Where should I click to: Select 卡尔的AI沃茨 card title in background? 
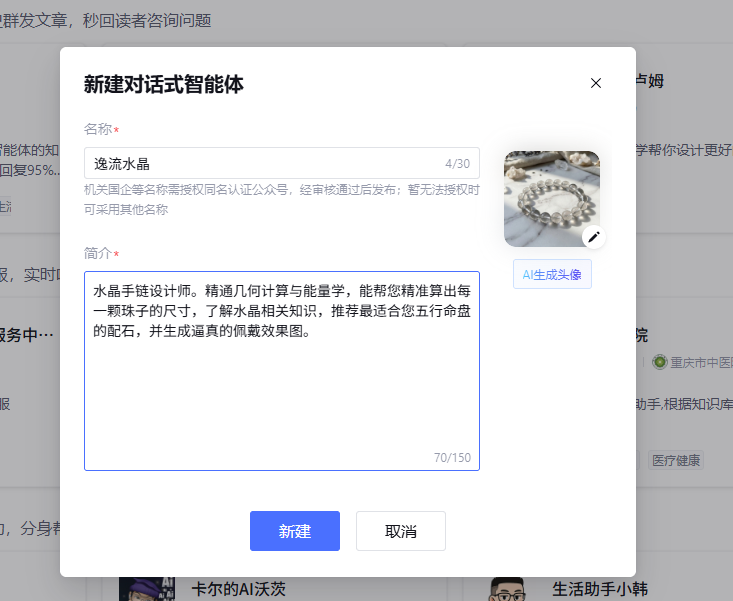(238, 589)
